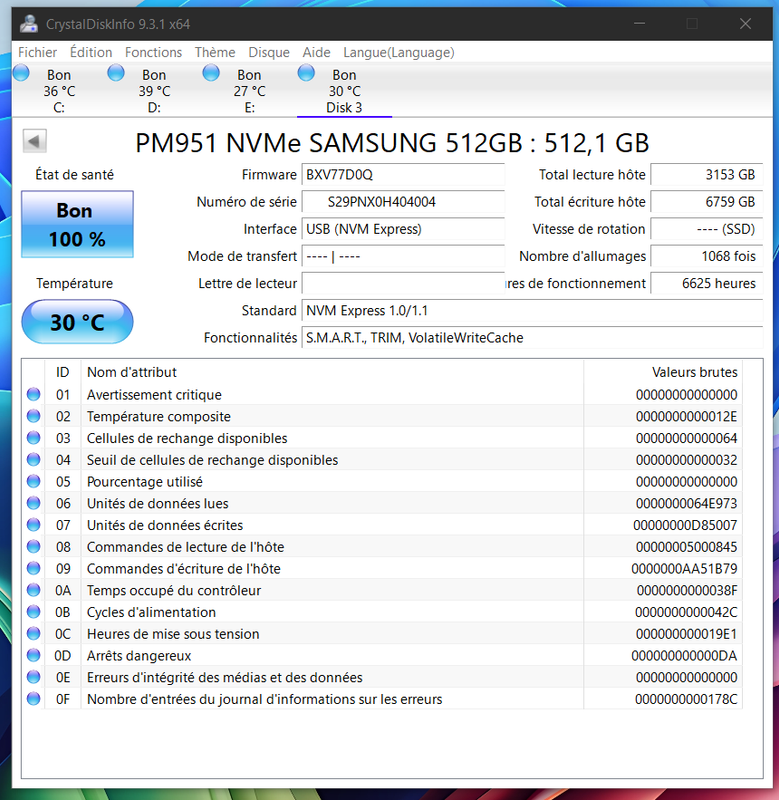Screen dimensions: 779x800
Task: Open the Édition menu
Action: (91, 52)
